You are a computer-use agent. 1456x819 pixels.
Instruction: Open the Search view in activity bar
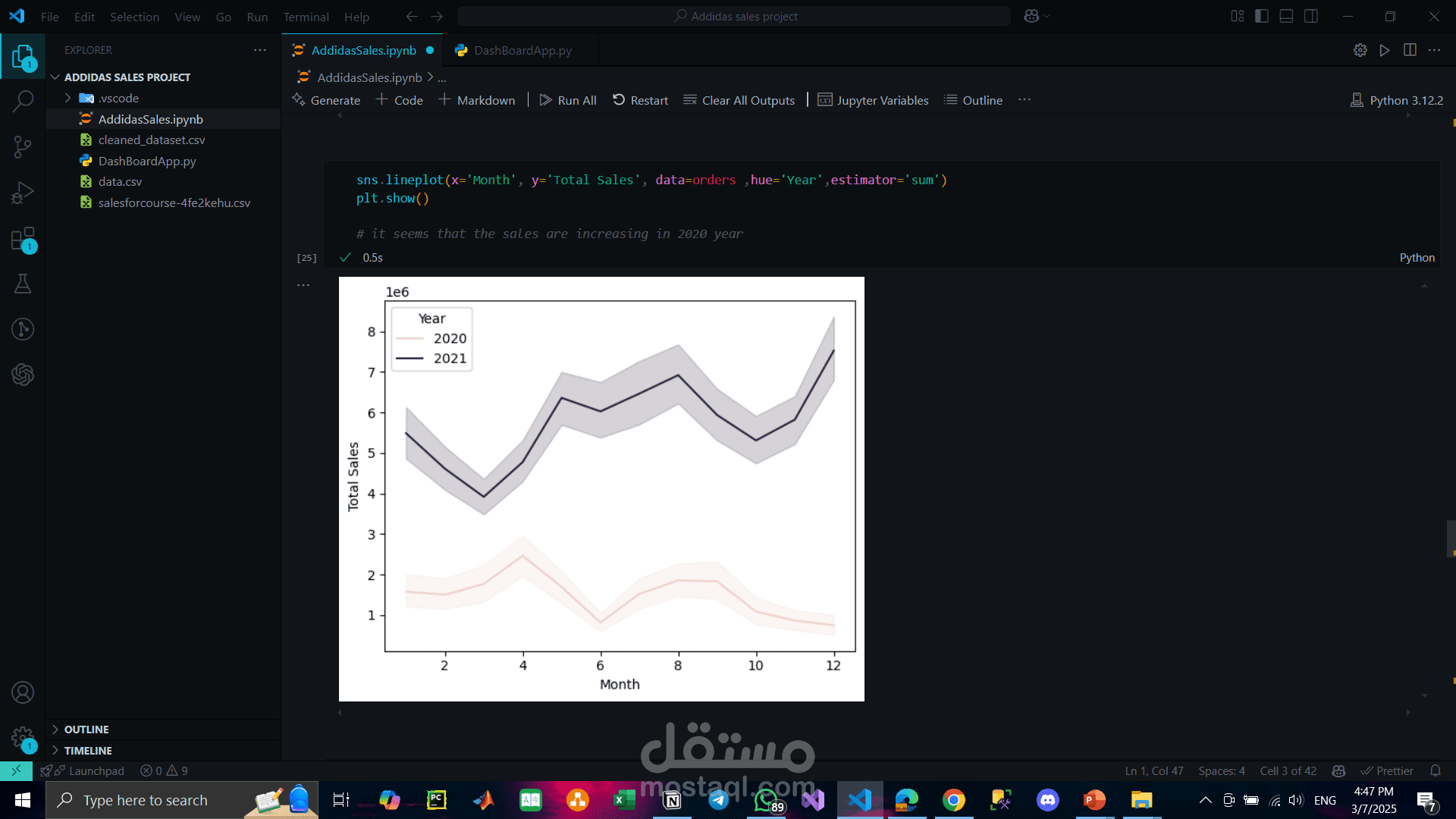click(x=23, y=101)
